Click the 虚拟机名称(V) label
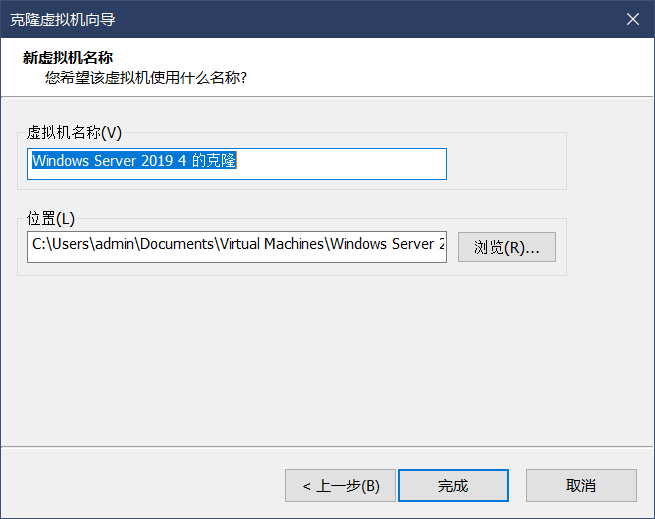This screenshot has height=519, width=655. [x=74, y=132]
